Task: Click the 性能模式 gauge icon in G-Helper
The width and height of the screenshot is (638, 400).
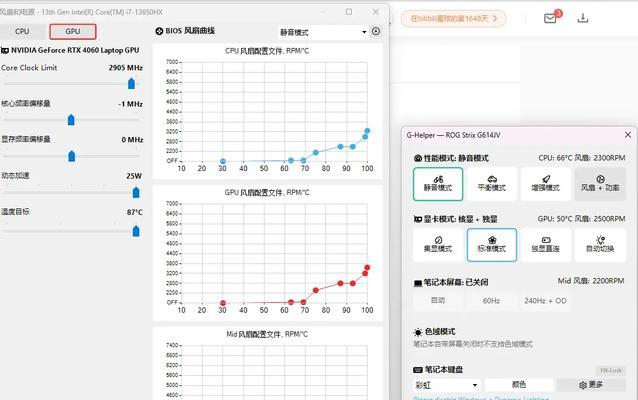Action: pos(417,158)
